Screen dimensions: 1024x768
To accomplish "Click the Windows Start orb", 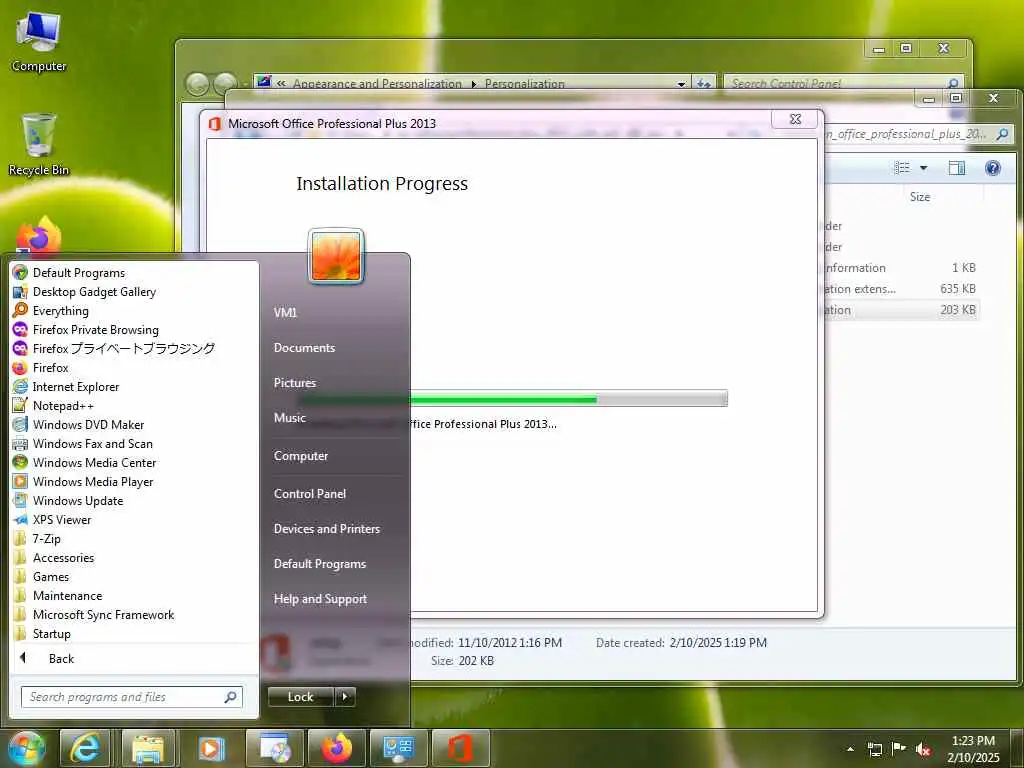I will click(x=26, y=748).
